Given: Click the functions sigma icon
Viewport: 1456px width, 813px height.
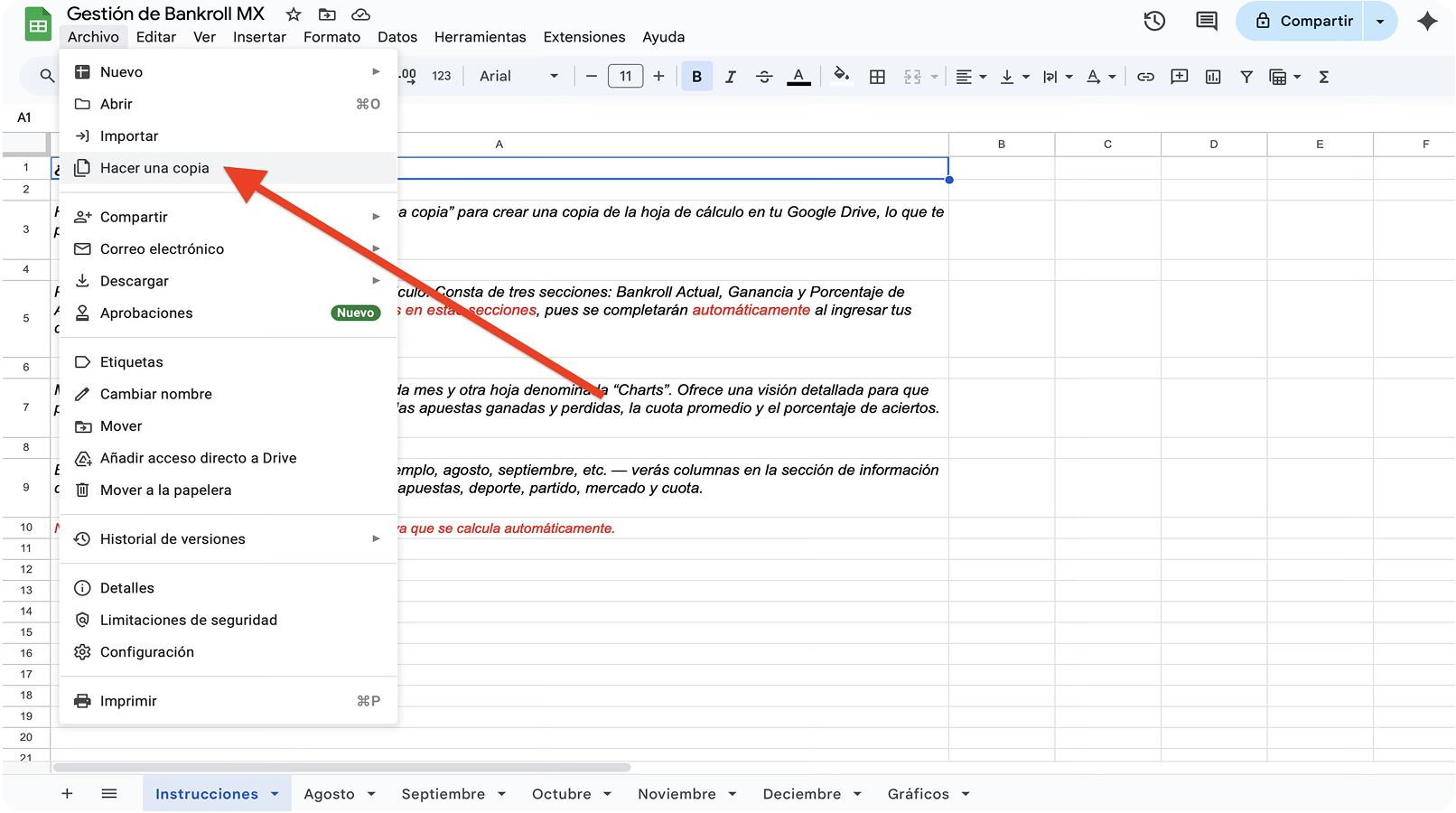Looking at the screenshot, I should [1324, 77].
